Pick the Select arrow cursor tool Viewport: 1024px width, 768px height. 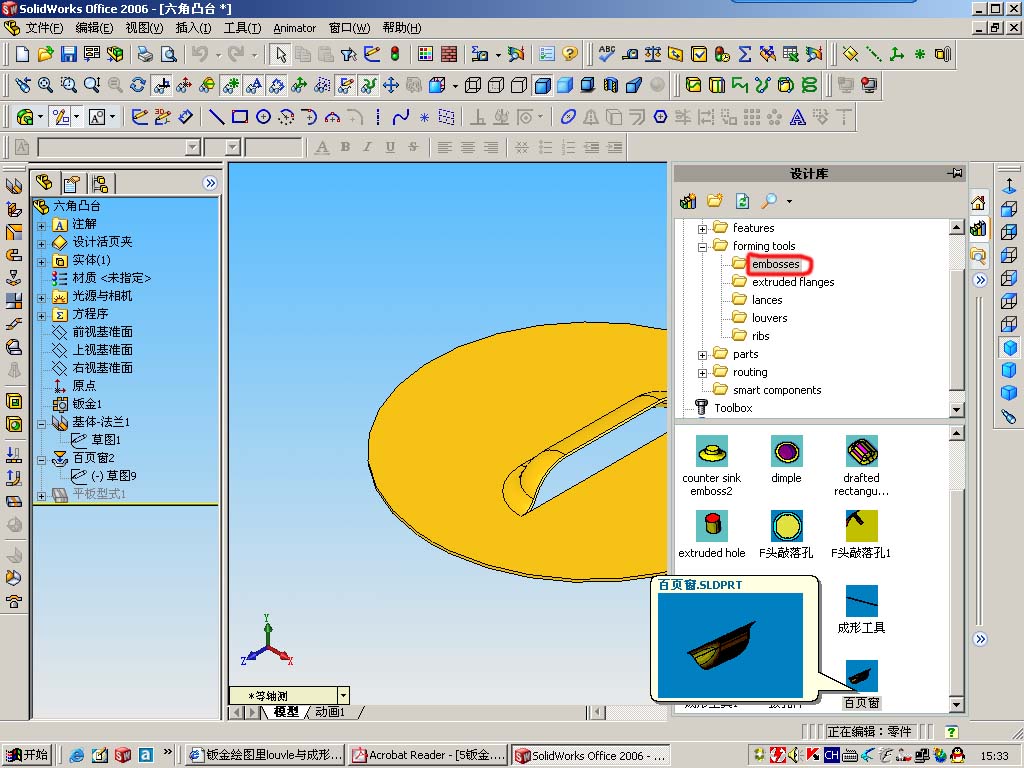281,54
